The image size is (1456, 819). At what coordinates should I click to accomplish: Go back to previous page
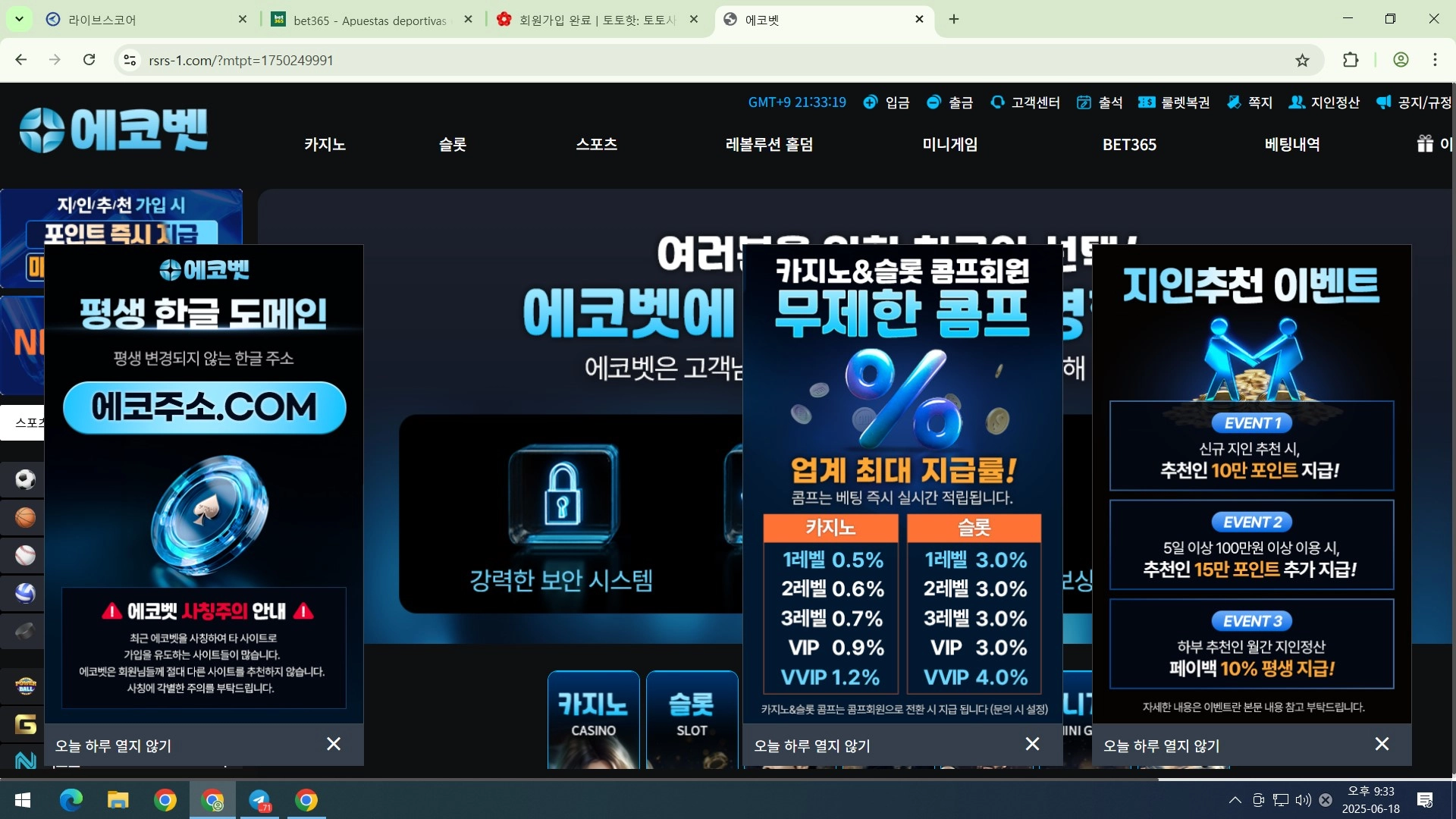[21, 60]
